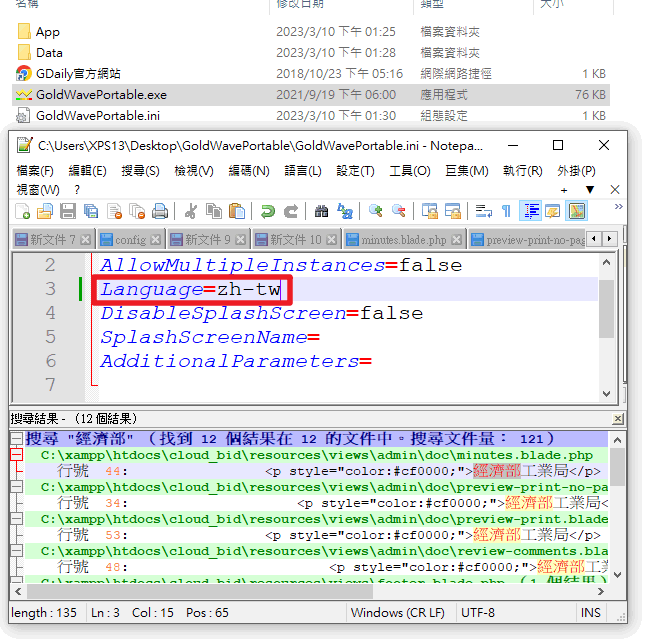Screen dimensions: 655x639
Task: Toggle the indent guide icon
Action: tap(531, 211)
